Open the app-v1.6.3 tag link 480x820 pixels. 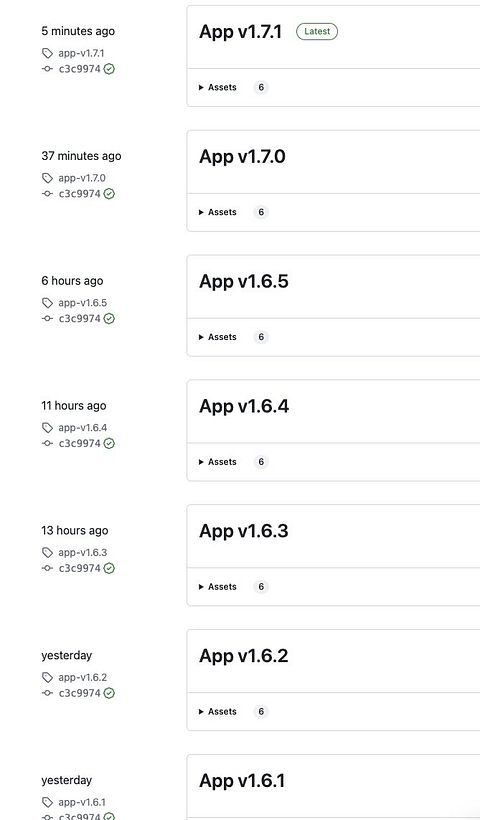(83, 552)
